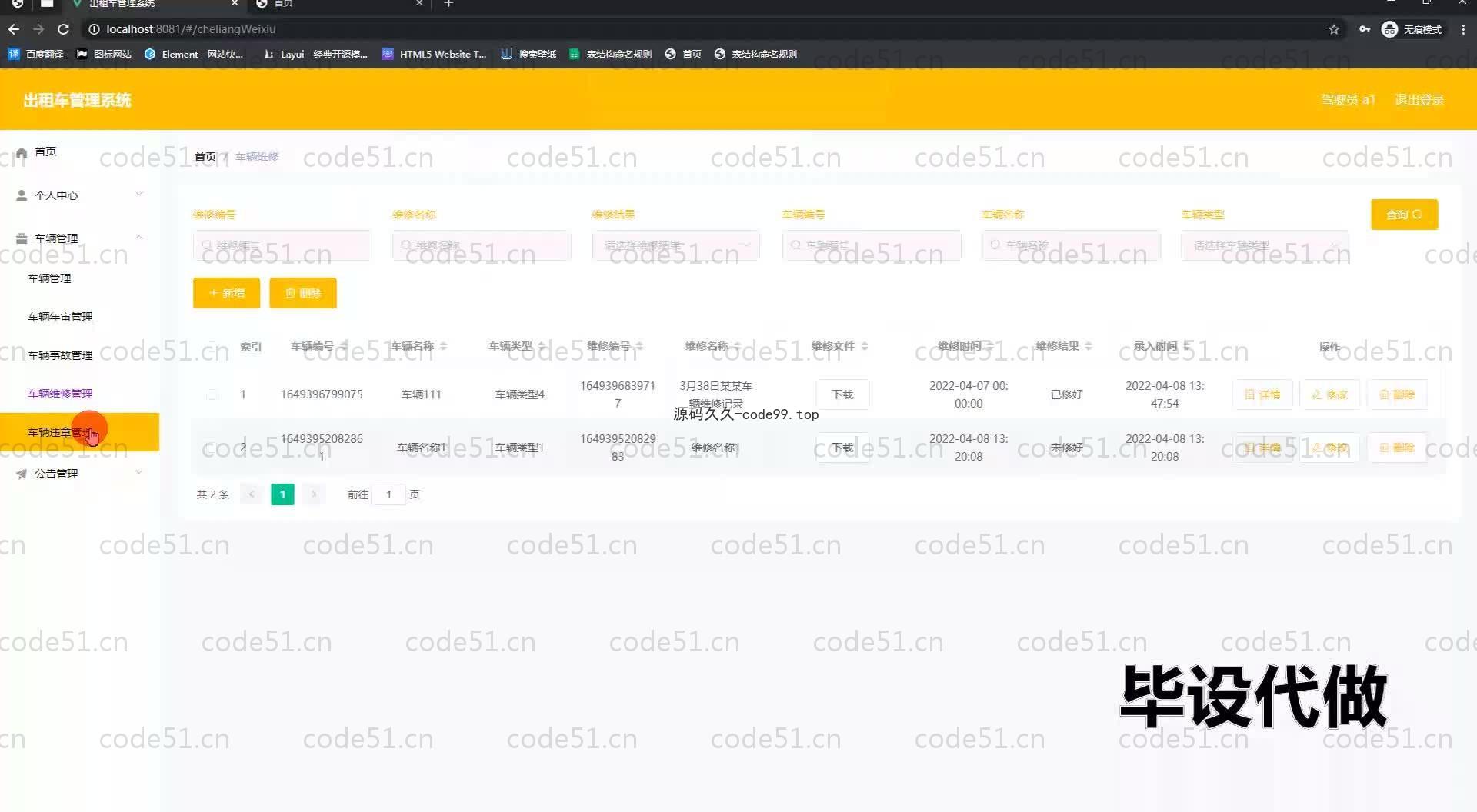Click the 车辆名称 search input
This screenshot has height=812, width=1477.
click(x=1071, y=245)
